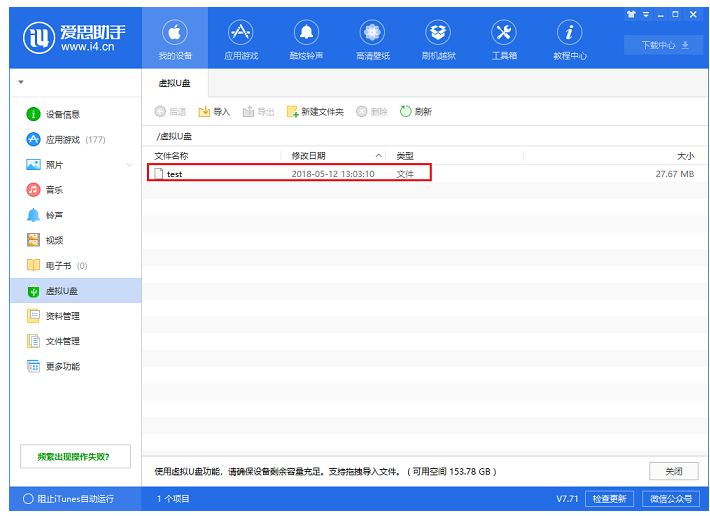The width and height of the screenshot is (710, 516).
Task: Click the 刷新 refresh toolbar button
Action: tap(416, 111)
